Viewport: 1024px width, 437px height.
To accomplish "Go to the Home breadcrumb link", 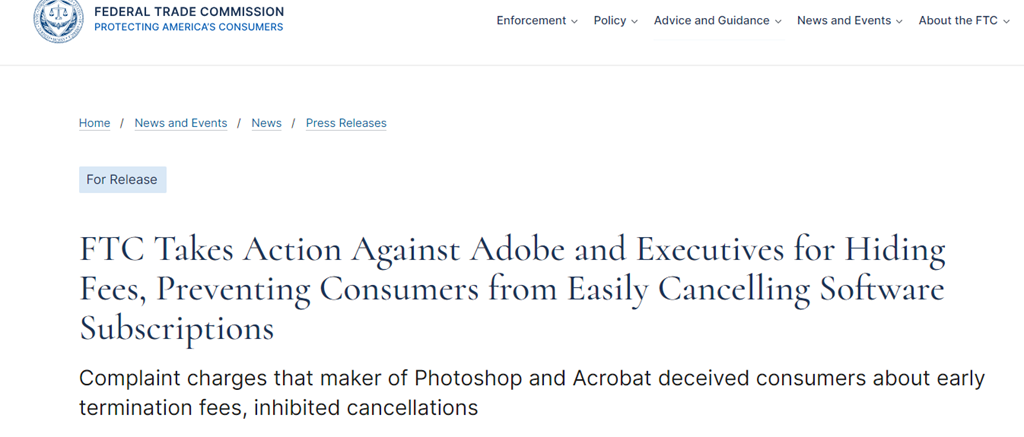I will (x=94, y=123).
